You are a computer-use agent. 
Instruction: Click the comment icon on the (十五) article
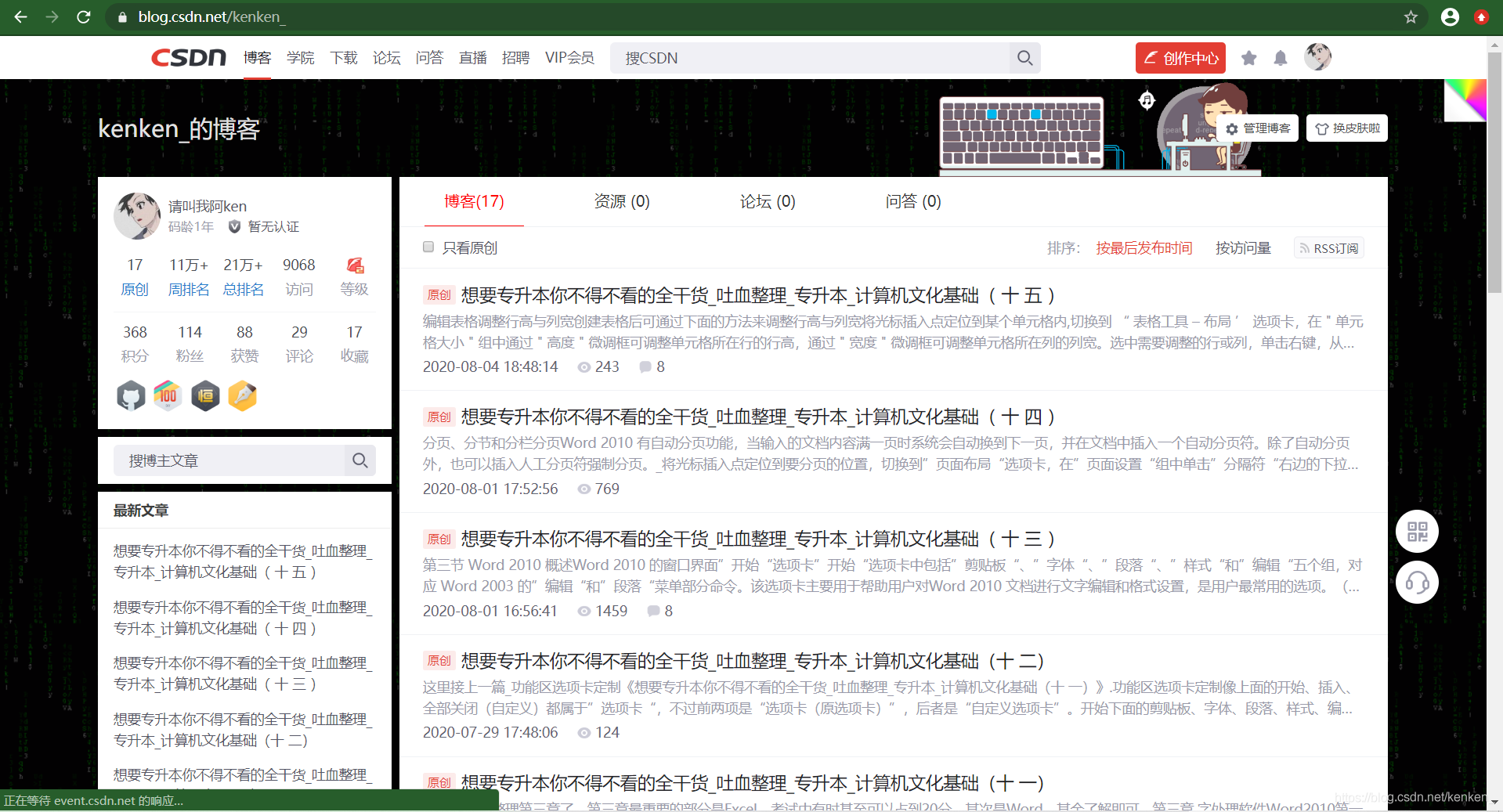(645, 366)
